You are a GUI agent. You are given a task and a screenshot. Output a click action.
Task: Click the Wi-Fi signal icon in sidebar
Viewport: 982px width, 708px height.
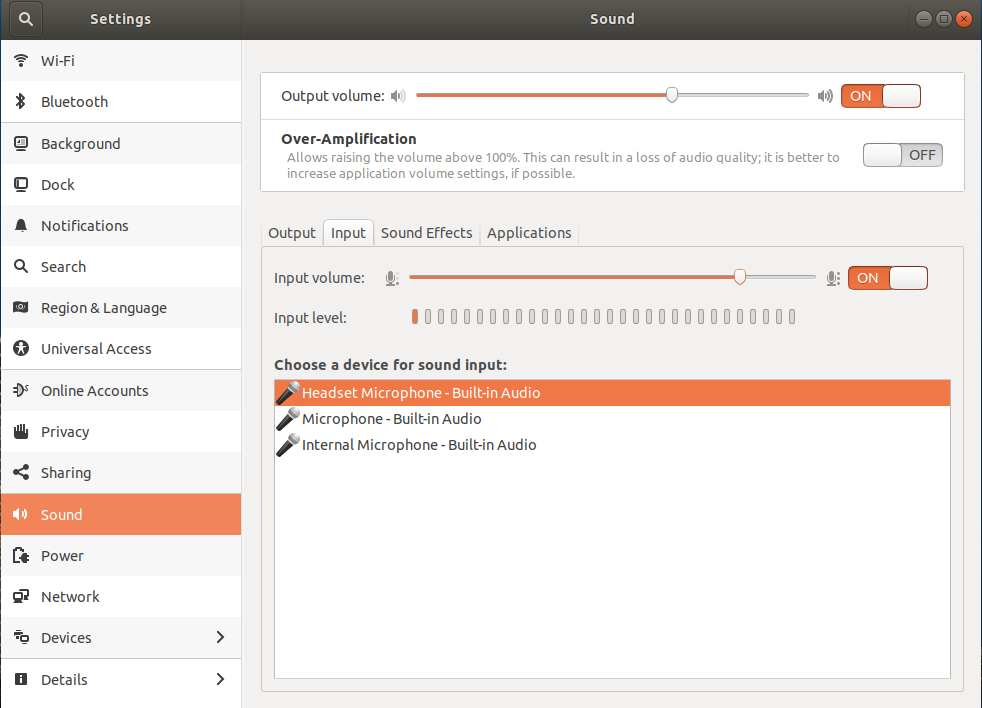point(21,60)
